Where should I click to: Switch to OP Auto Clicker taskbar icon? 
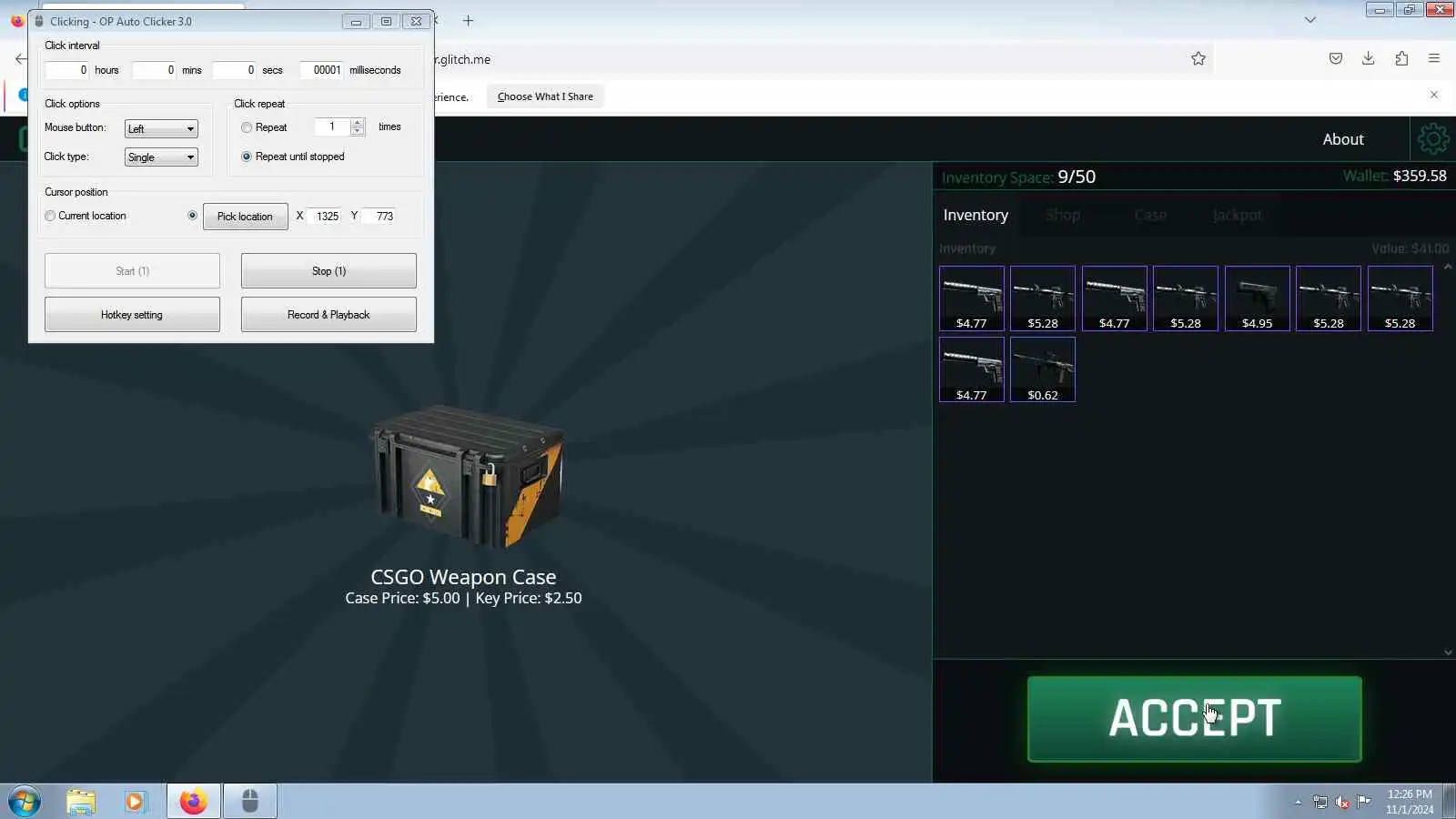(x=250, y=802)
